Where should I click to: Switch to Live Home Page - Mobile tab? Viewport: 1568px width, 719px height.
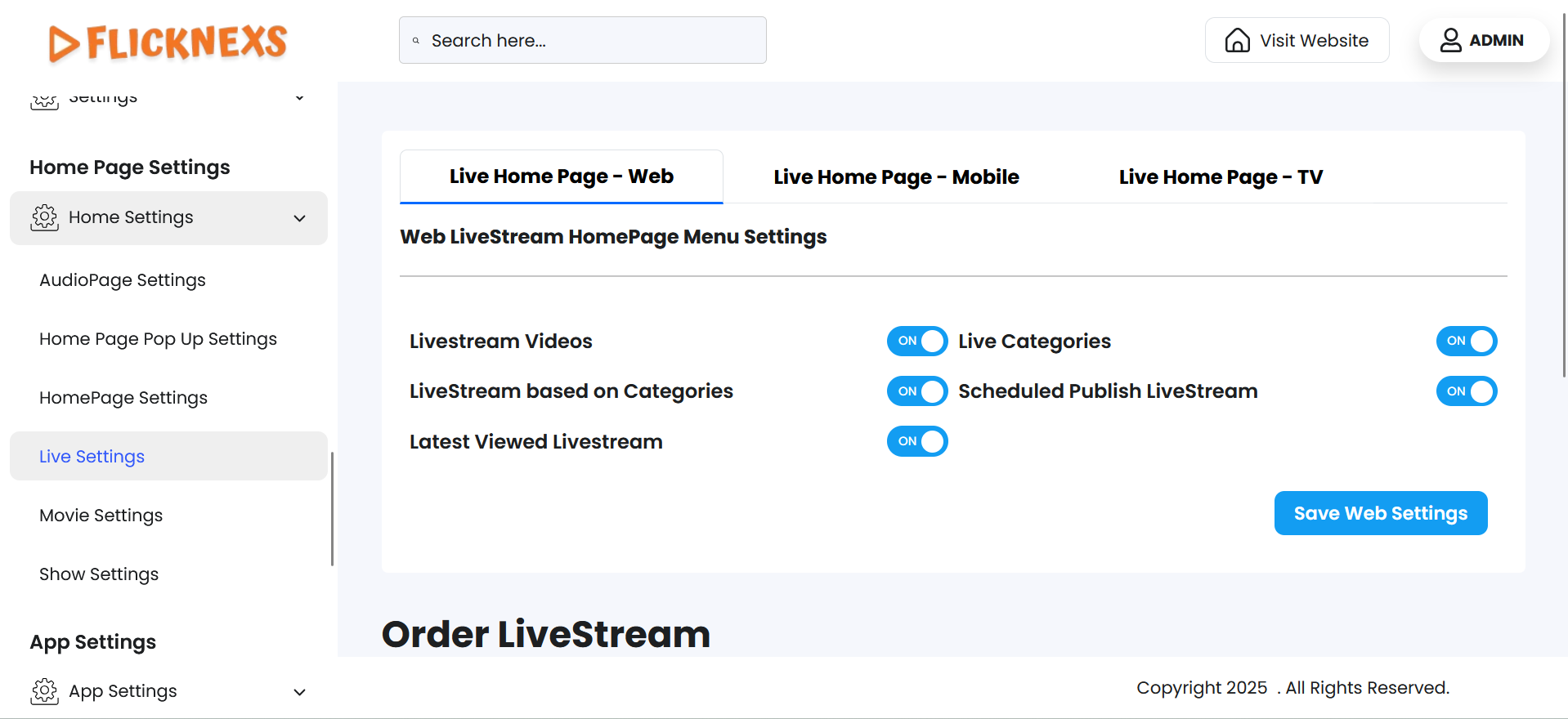[x=896, y=177]
